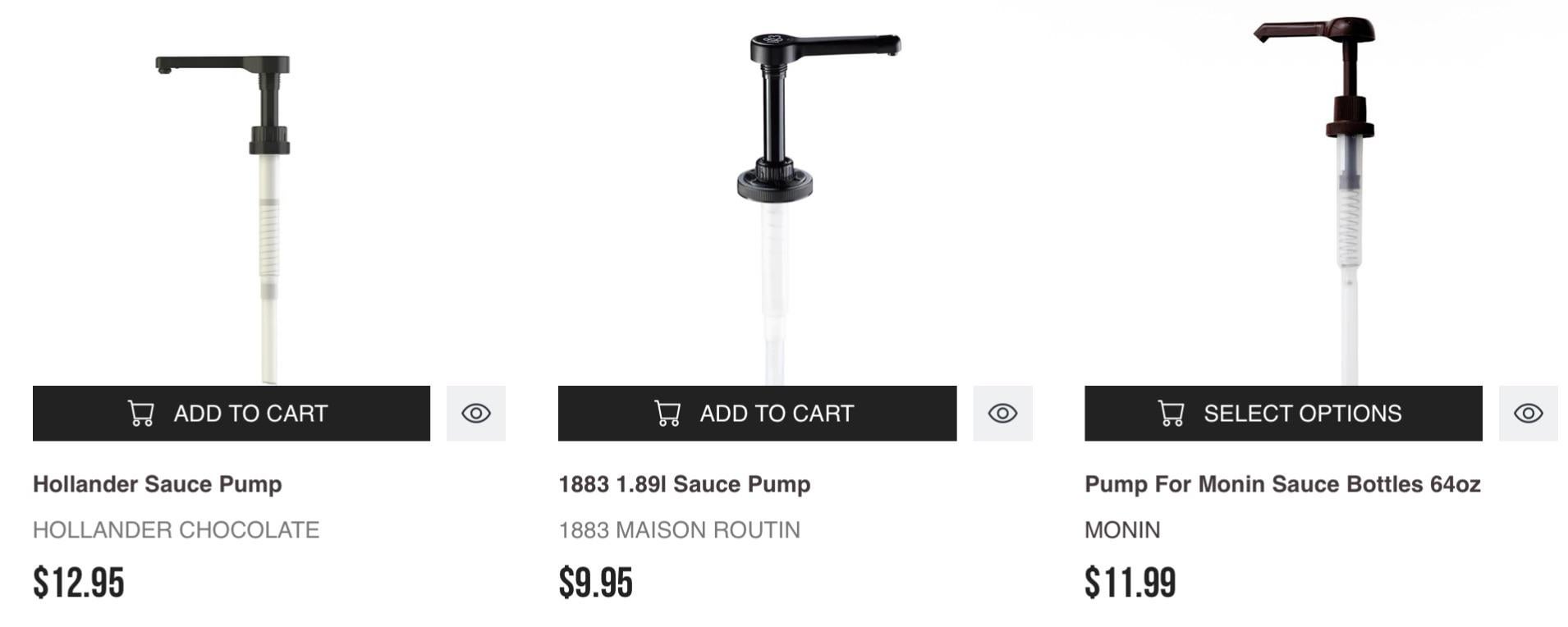Image resolution: width=1568 pixels, height=627 pixels.
Task: Open Hollander Sauce Pump product title
Action: (158, 484)
